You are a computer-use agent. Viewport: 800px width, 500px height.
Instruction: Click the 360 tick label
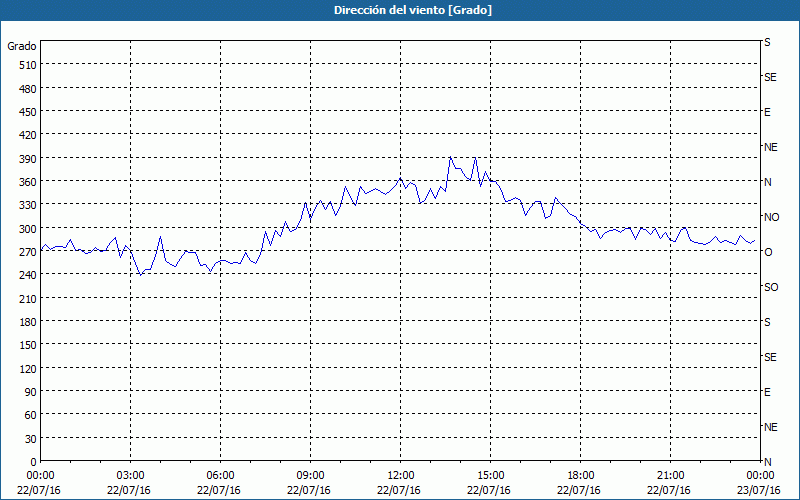click(x=28, y=182)
